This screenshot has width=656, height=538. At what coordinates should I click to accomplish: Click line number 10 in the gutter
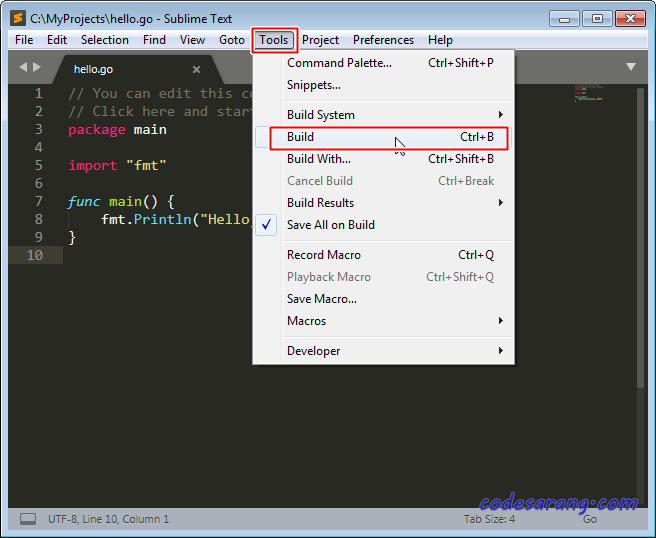click(x=35, y=255)
